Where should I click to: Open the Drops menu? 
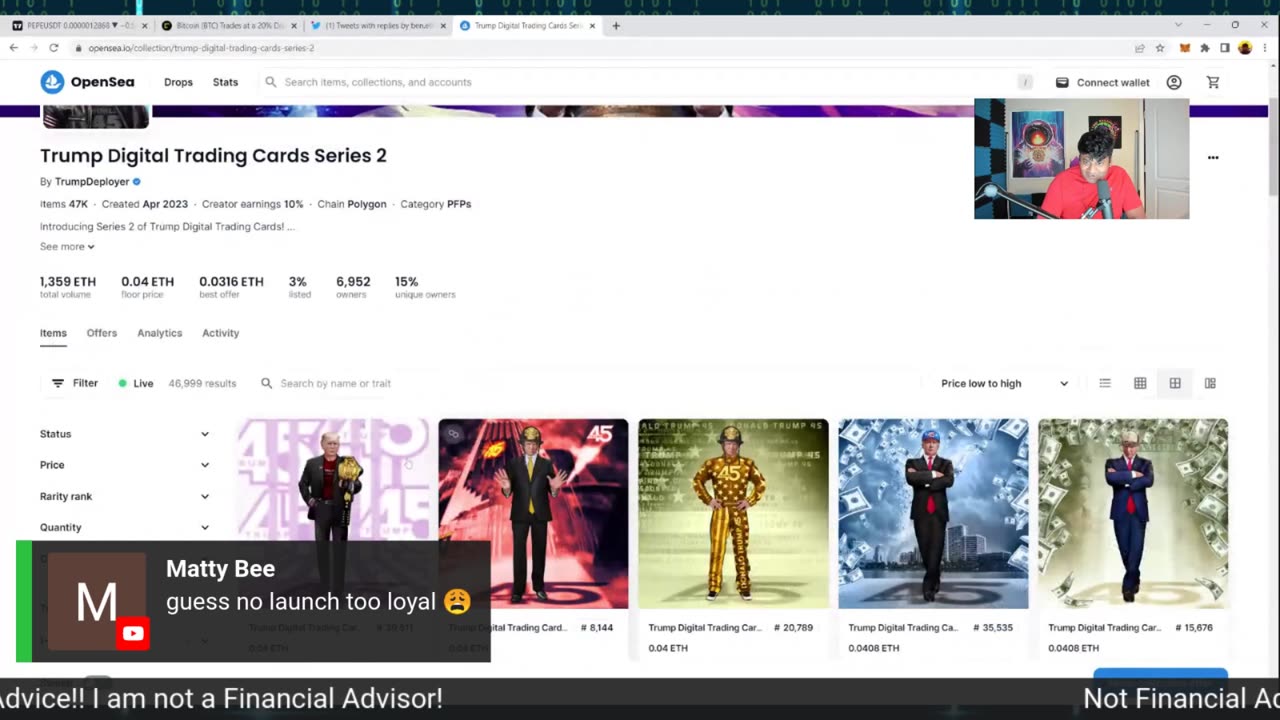tap(178, 82)
